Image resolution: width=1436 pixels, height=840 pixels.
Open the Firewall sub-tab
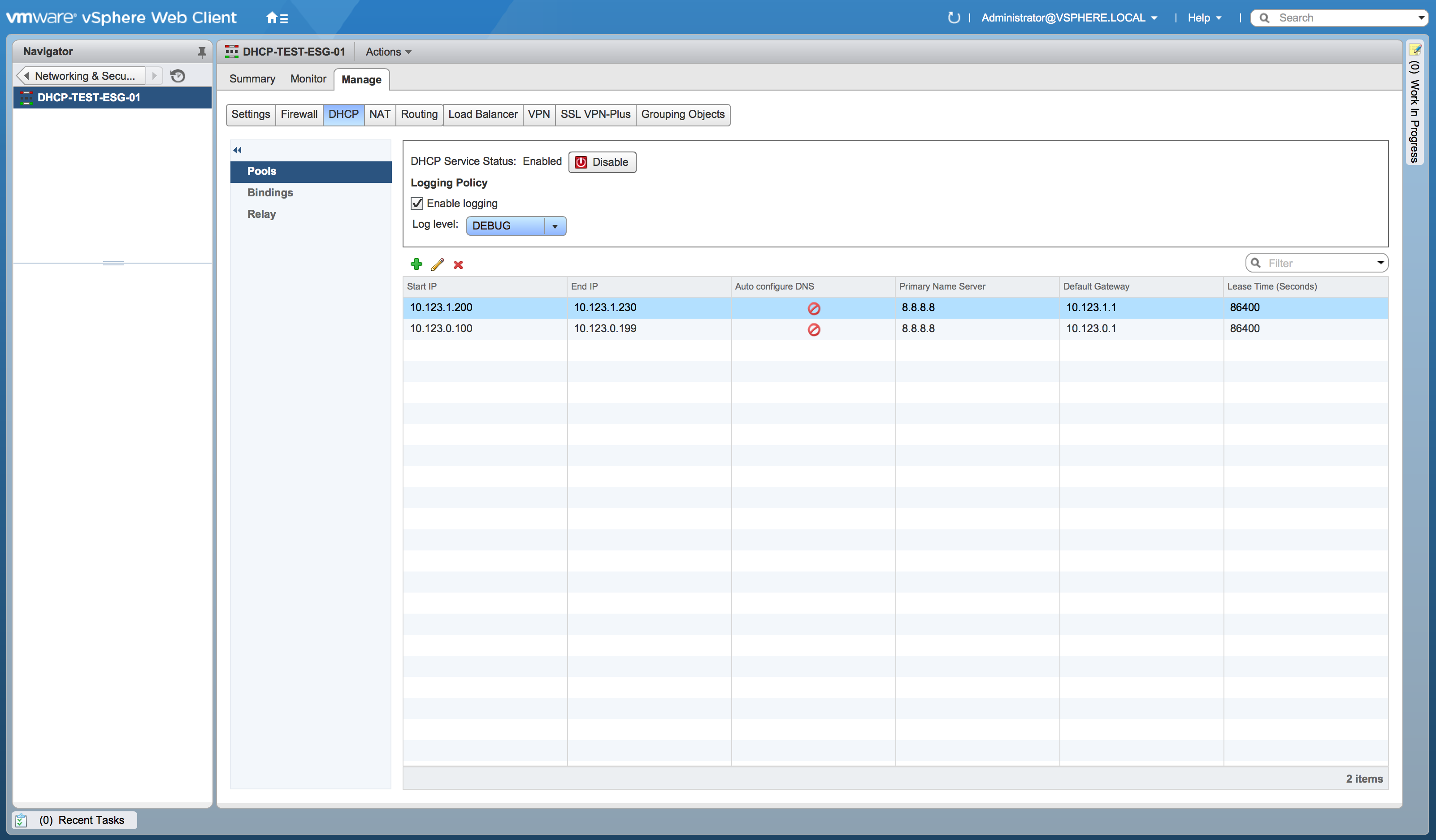click(299, 115)
